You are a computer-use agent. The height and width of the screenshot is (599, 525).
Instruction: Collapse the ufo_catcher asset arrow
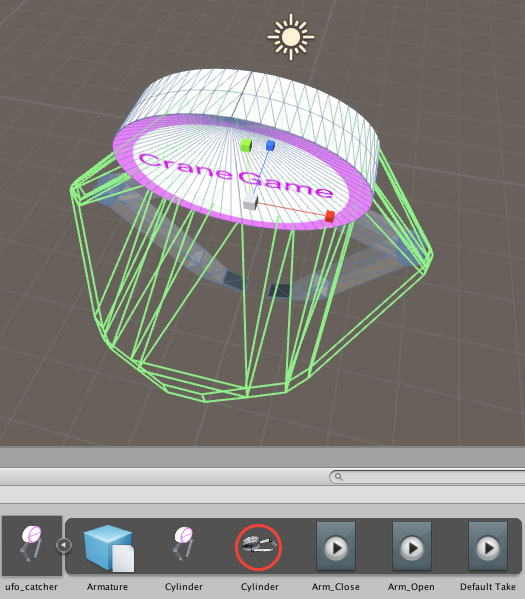click(x=64, y=545)
